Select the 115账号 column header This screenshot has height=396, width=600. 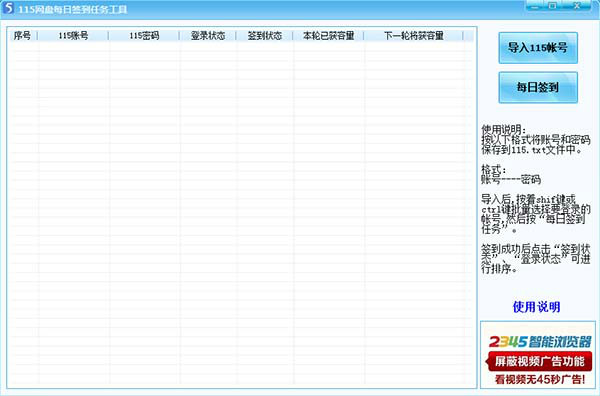pos(73,36)
